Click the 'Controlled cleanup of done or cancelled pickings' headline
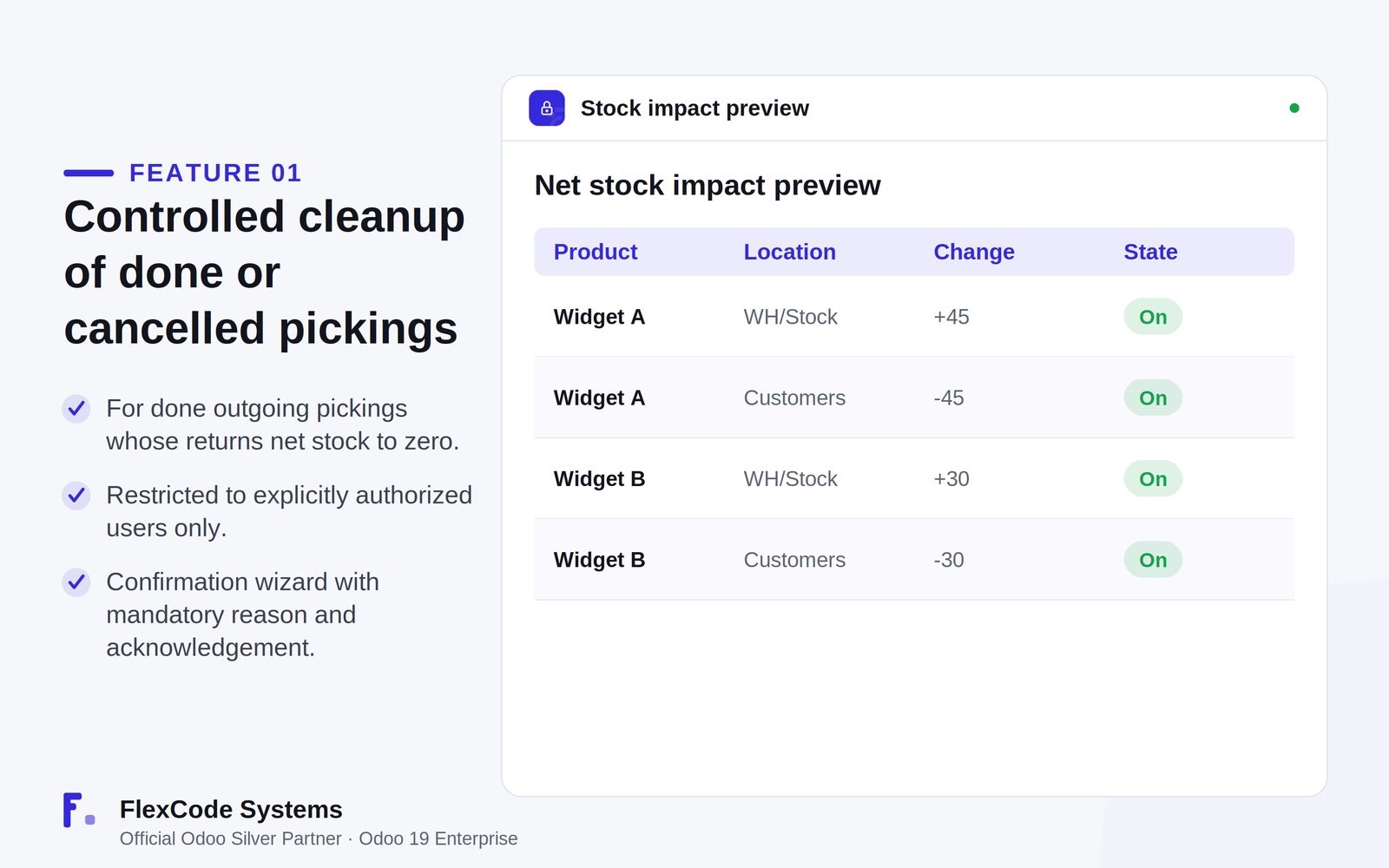 tap(265, 273)
